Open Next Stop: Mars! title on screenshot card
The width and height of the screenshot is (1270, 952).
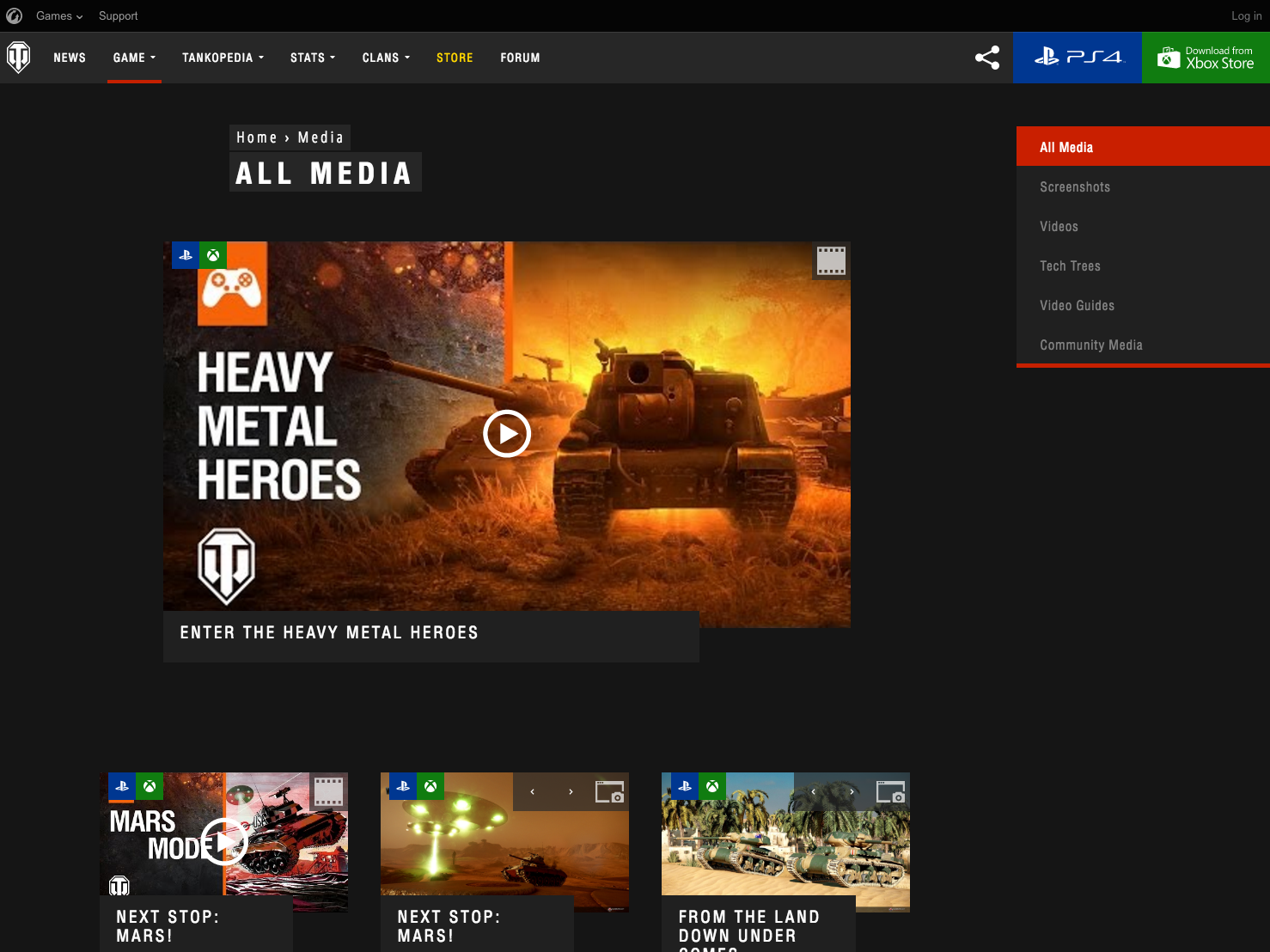[449, 926]
